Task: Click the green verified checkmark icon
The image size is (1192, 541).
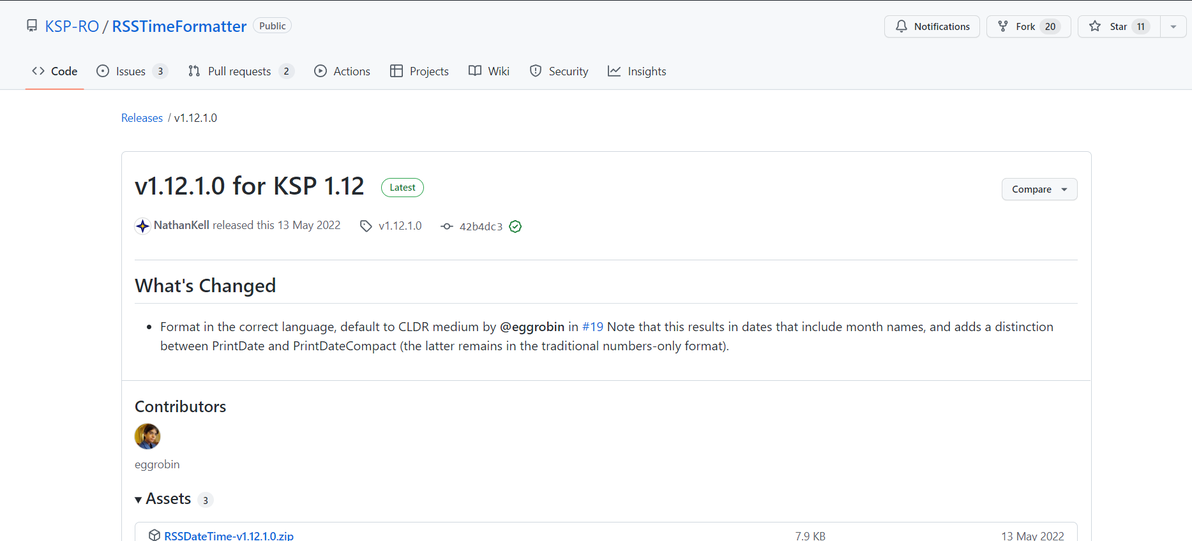Action: click(515, 226)
